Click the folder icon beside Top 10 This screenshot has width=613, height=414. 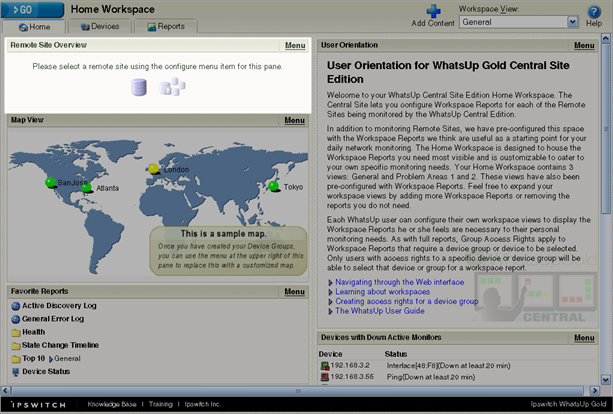click(16, 359)
